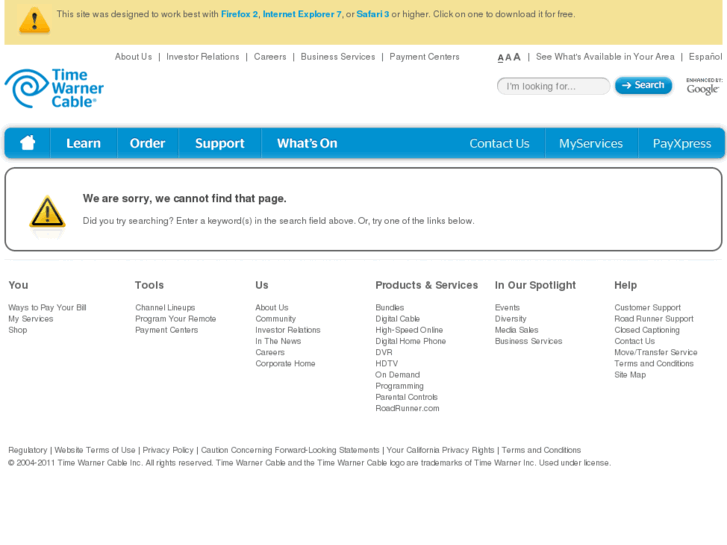Select the smallest text size A
The height and width of the screenshot is (545, 727).
click(500, 58)
